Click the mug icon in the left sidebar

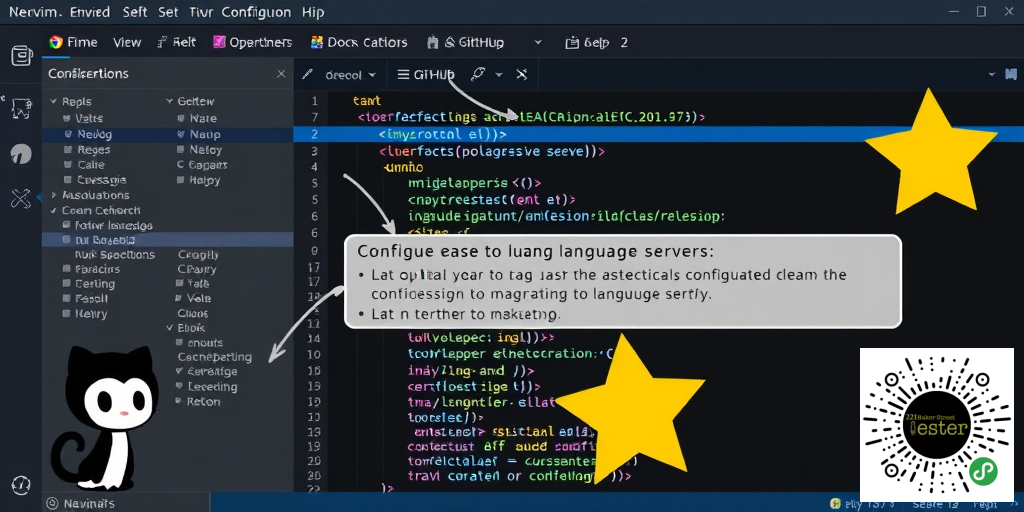[21, 55]
